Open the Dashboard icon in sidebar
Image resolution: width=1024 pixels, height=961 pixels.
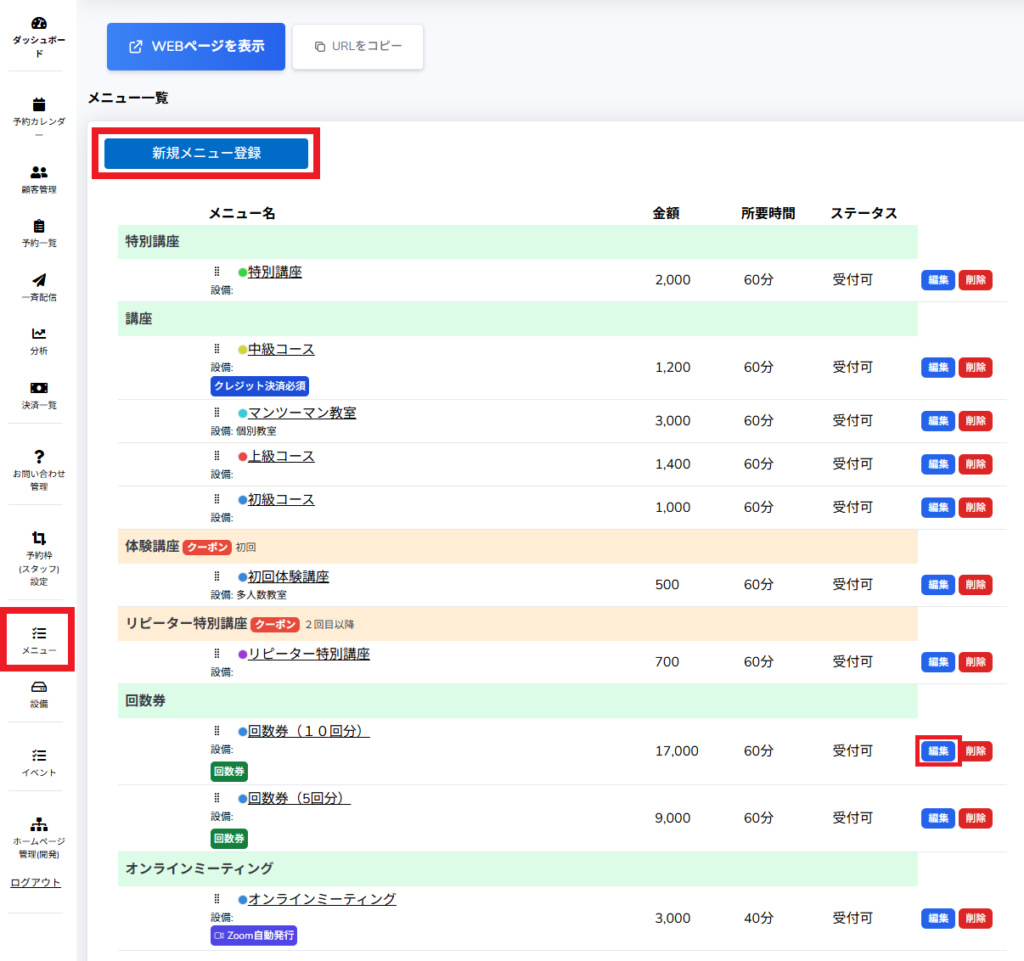(39, 23)
